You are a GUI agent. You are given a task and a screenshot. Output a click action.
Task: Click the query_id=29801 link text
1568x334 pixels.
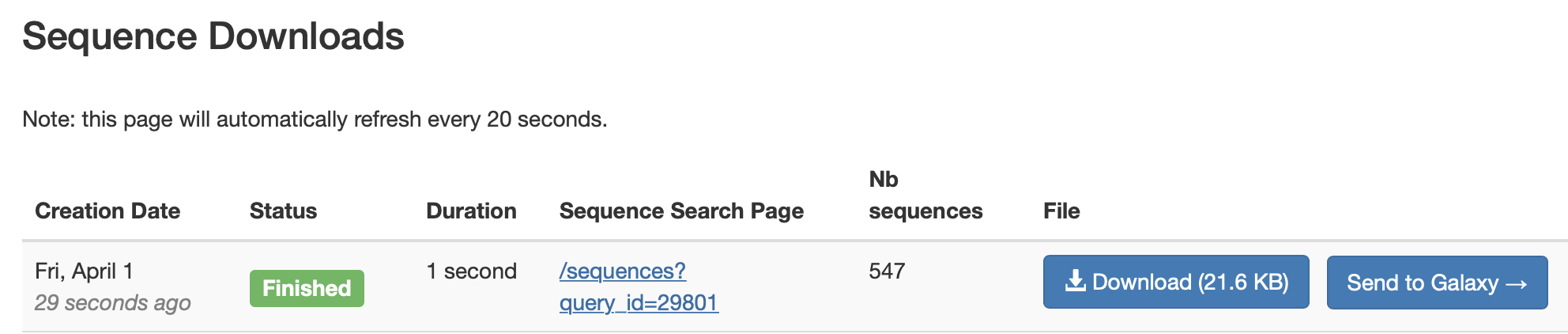tap(639, 303)
